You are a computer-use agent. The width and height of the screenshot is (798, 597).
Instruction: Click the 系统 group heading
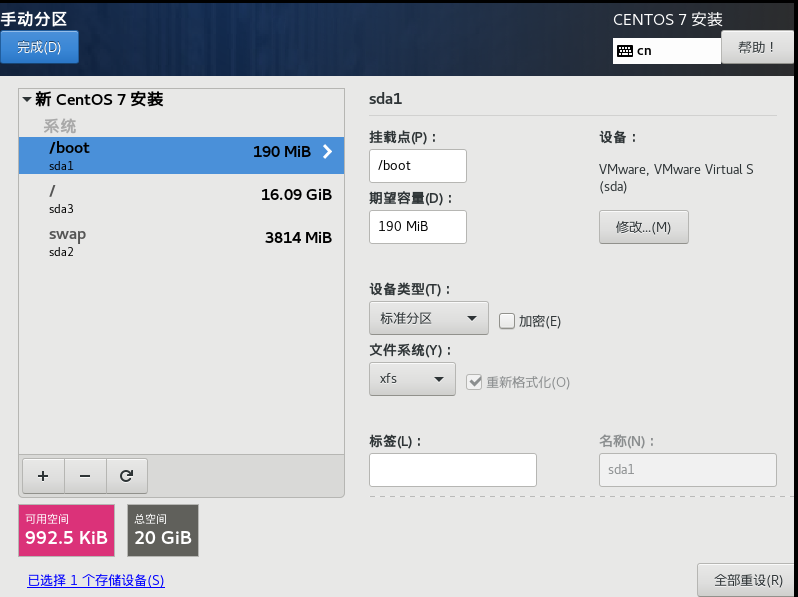pos(60,126)
